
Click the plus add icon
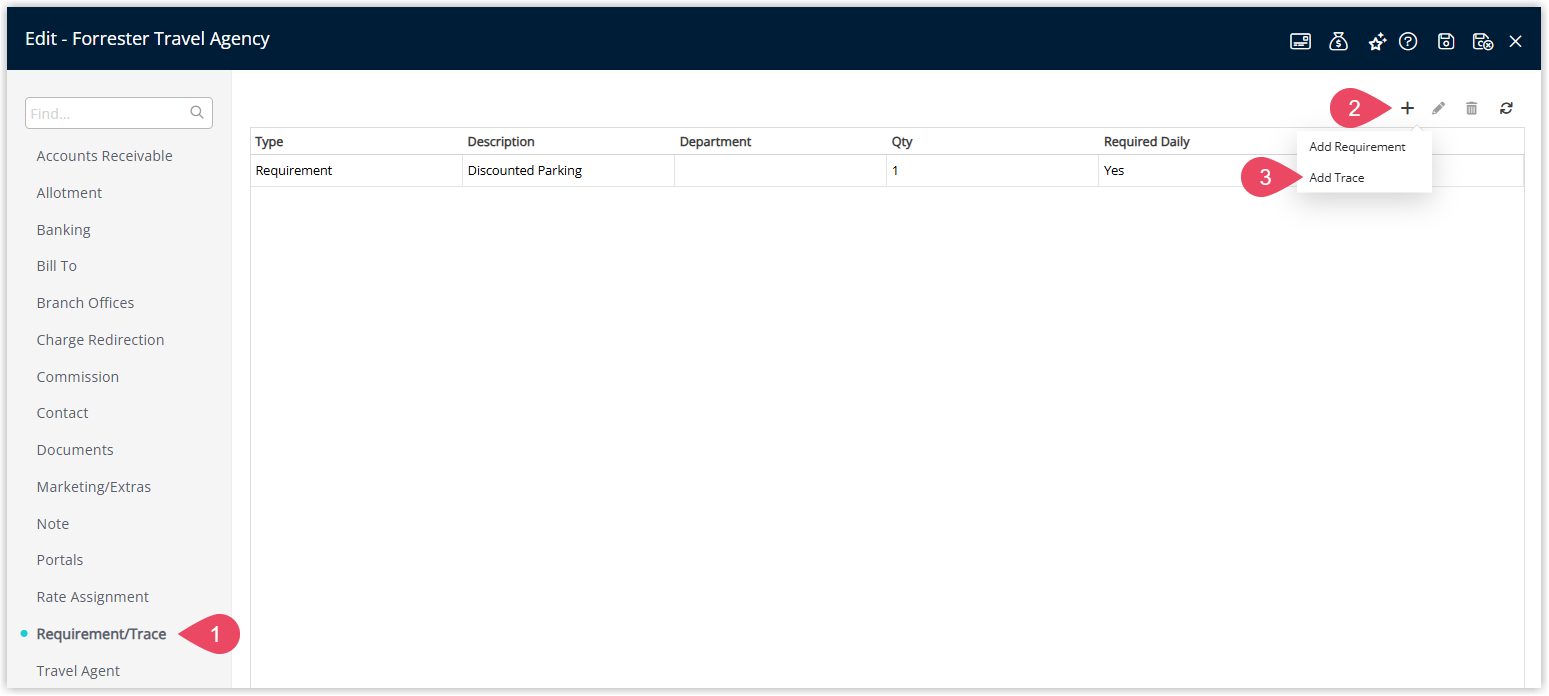[1407, 108]
